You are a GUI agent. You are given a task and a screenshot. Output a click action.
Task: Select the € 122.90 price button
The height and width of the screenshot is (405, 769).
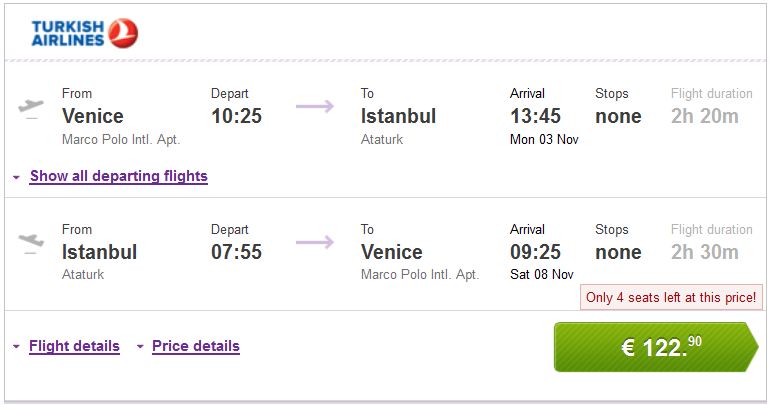656,347
